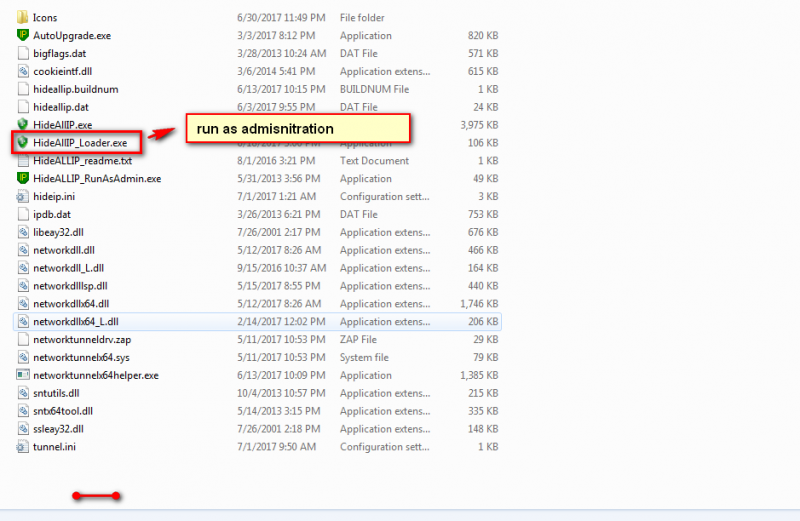Select the cookieintf.dll file icon
The height and width of the screenshot is (521, 800).
[x=22, y=71]
